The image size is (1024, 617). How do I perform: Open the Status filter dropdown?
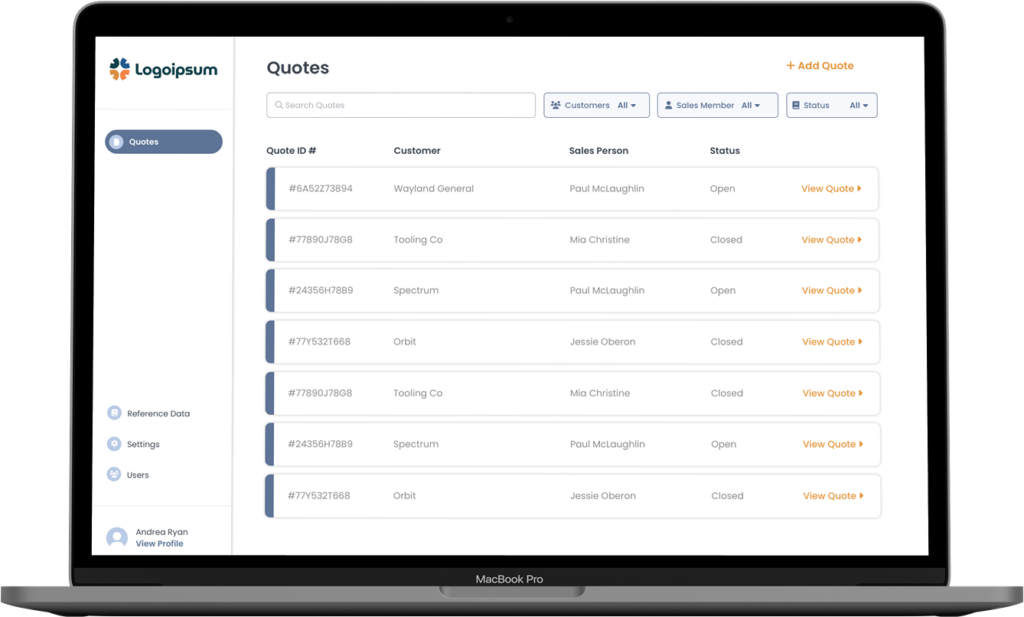pyautogui.click(x=860, y=105)
